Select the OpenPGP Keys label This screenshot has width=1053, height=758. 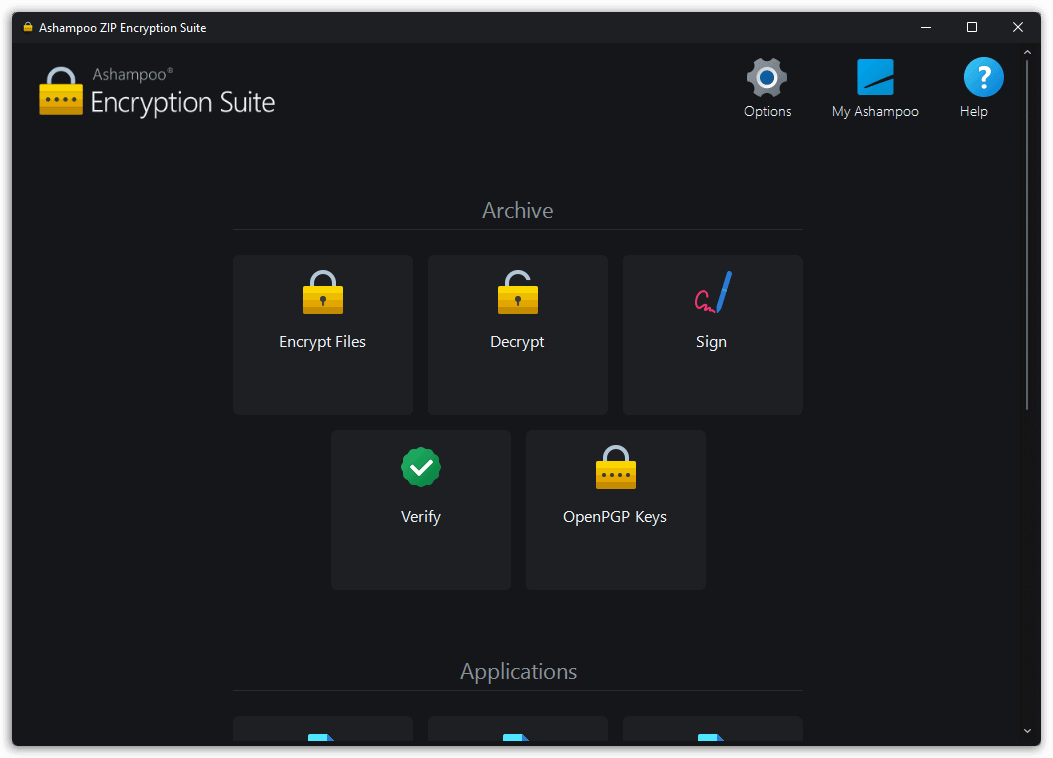[614, 517]
